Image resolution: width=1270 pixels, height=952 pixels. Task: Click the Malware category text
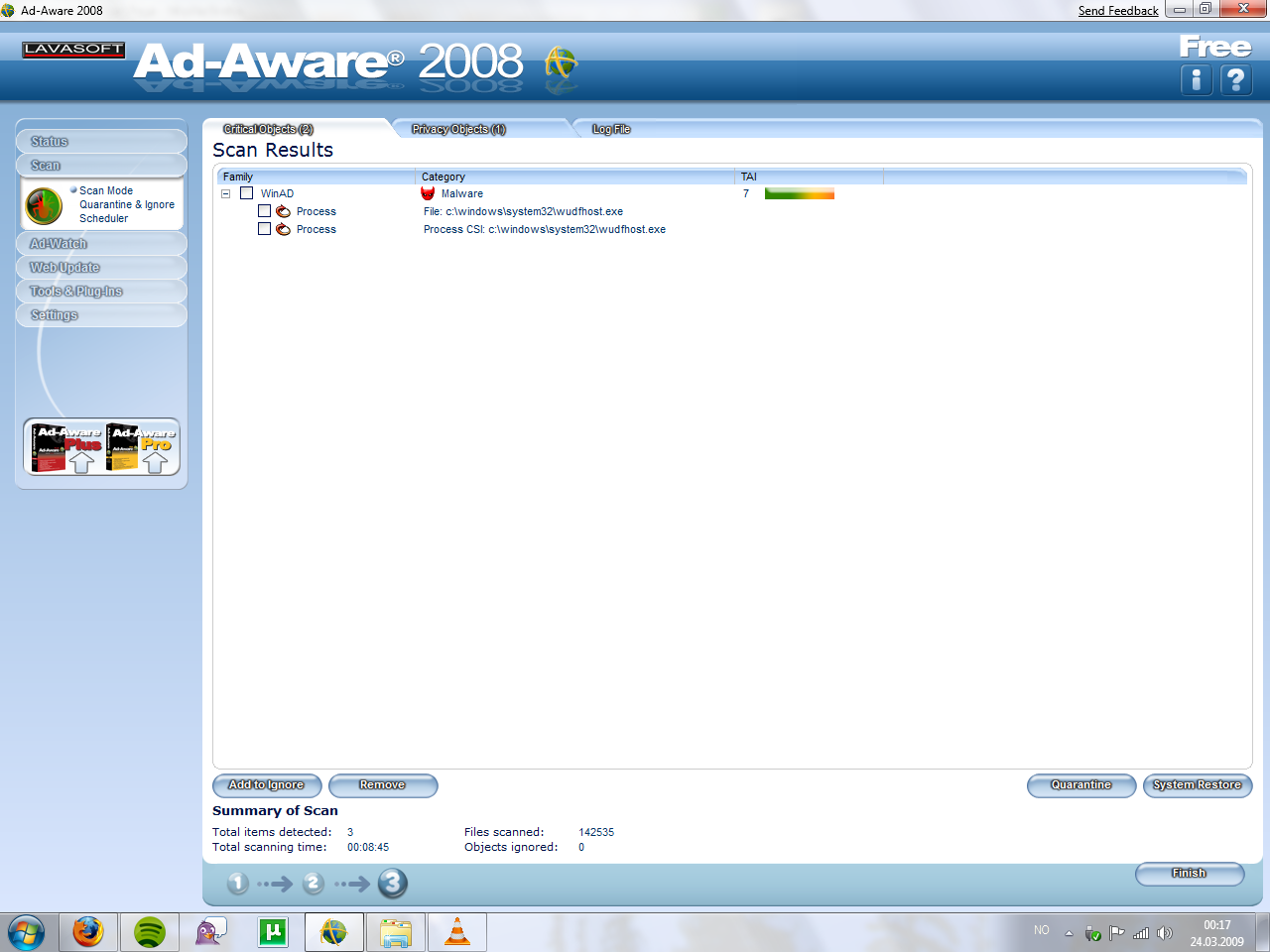pos(462,193)
